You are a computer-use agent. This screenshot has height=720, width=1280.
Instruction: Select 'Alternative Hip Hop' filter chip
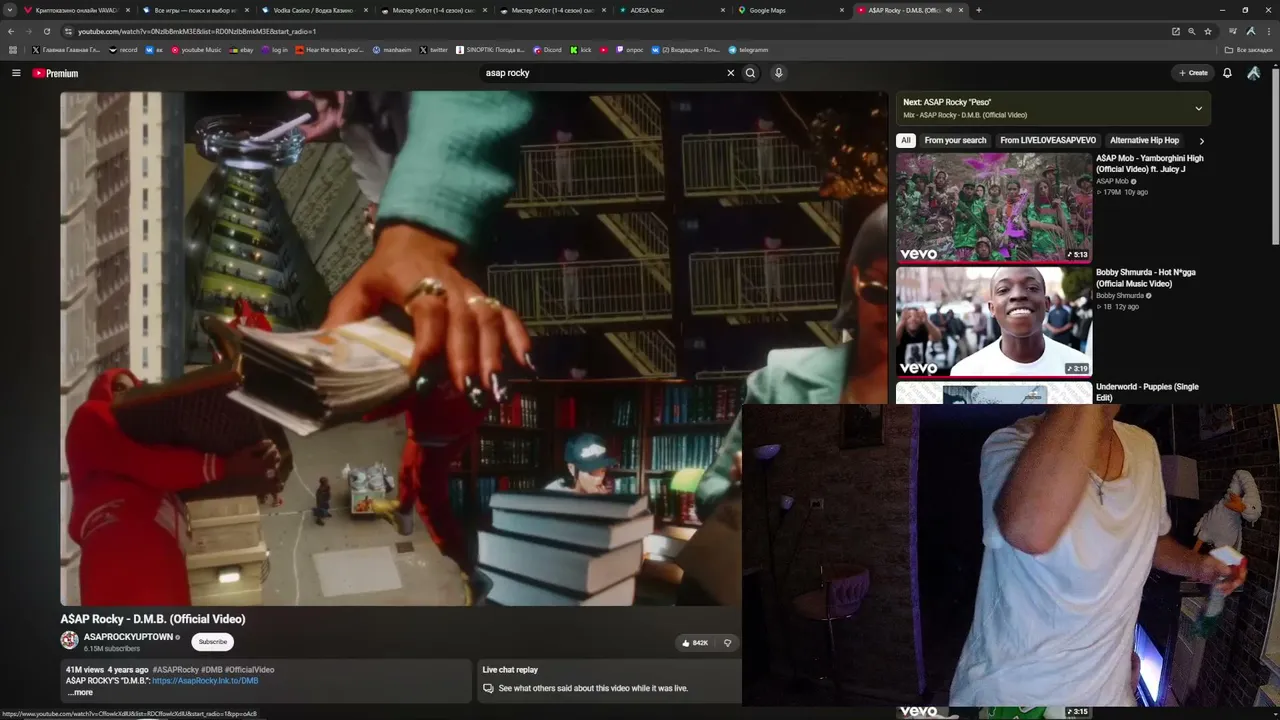(1144, 141)
